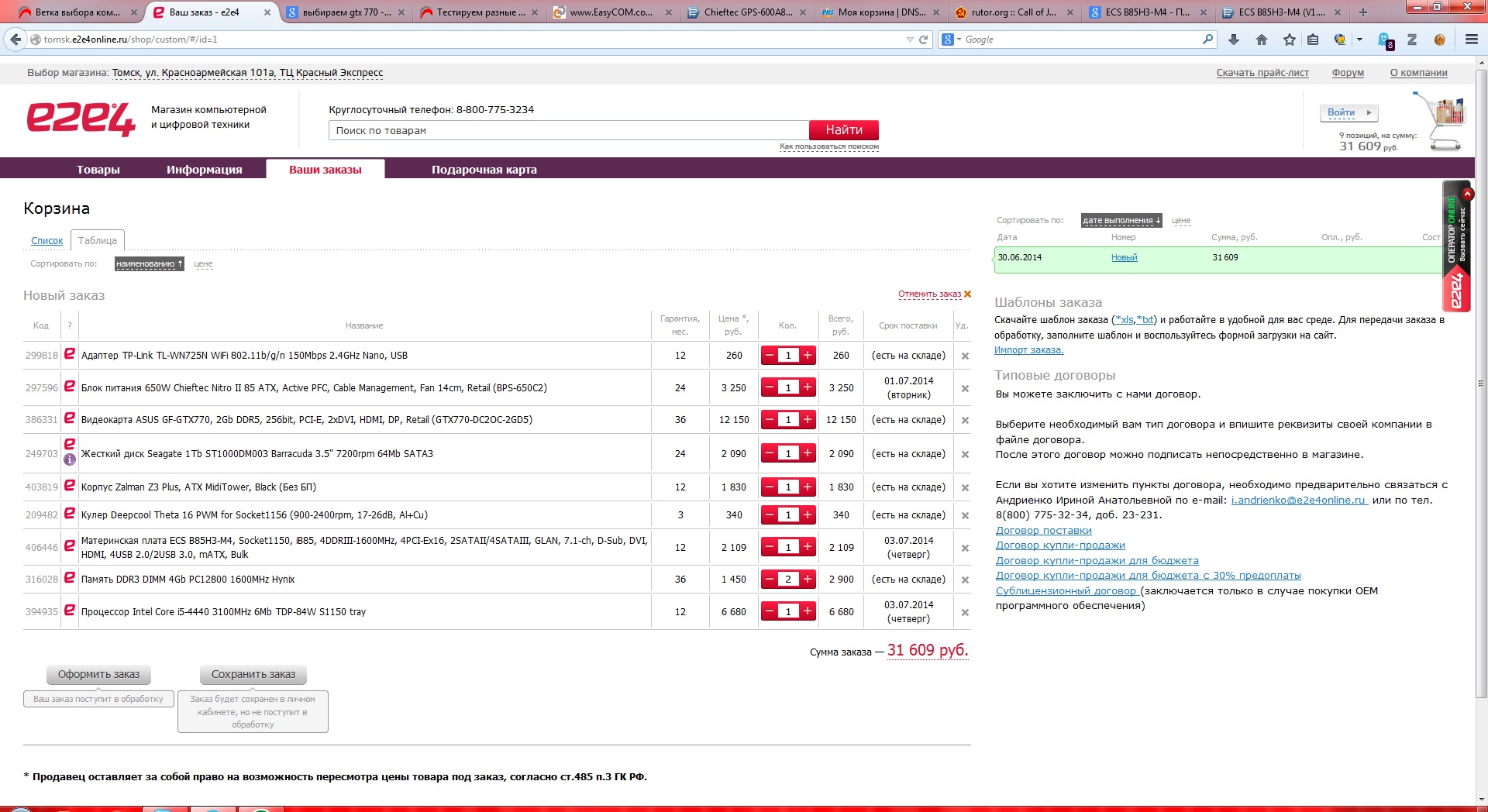The image size is (1488, 812).
Task: Open the 'Подарочная карта' menu item
Action: (484, 170)
